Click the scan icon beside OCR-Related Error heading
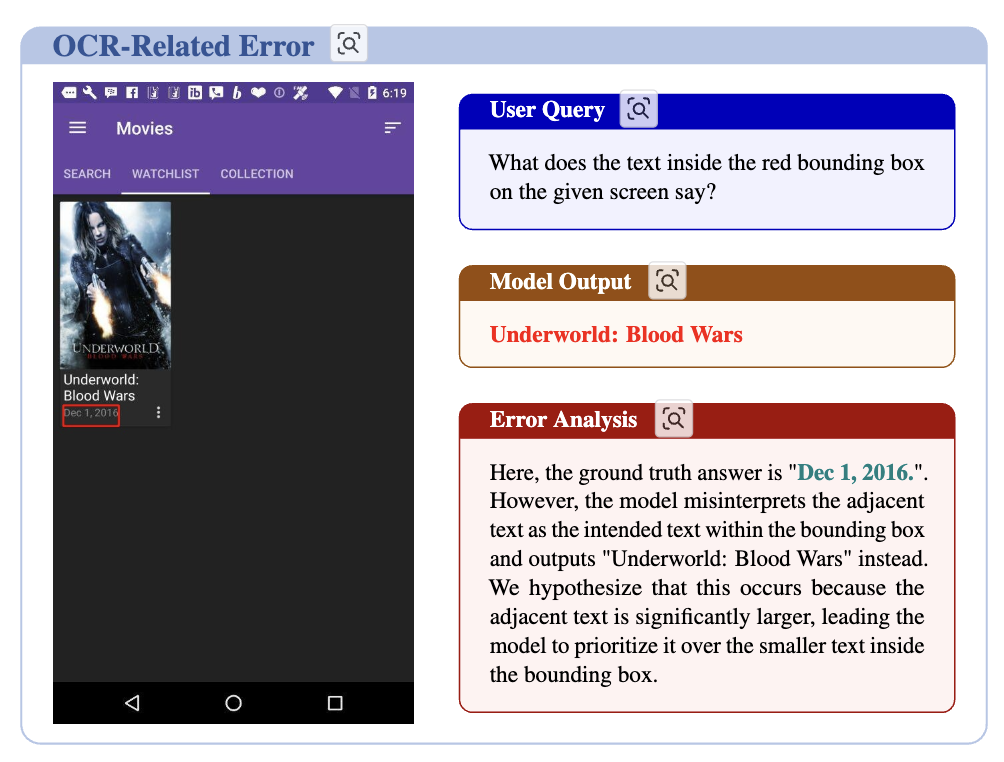This screenshot has height=762, width=1004. pos(349,44)
